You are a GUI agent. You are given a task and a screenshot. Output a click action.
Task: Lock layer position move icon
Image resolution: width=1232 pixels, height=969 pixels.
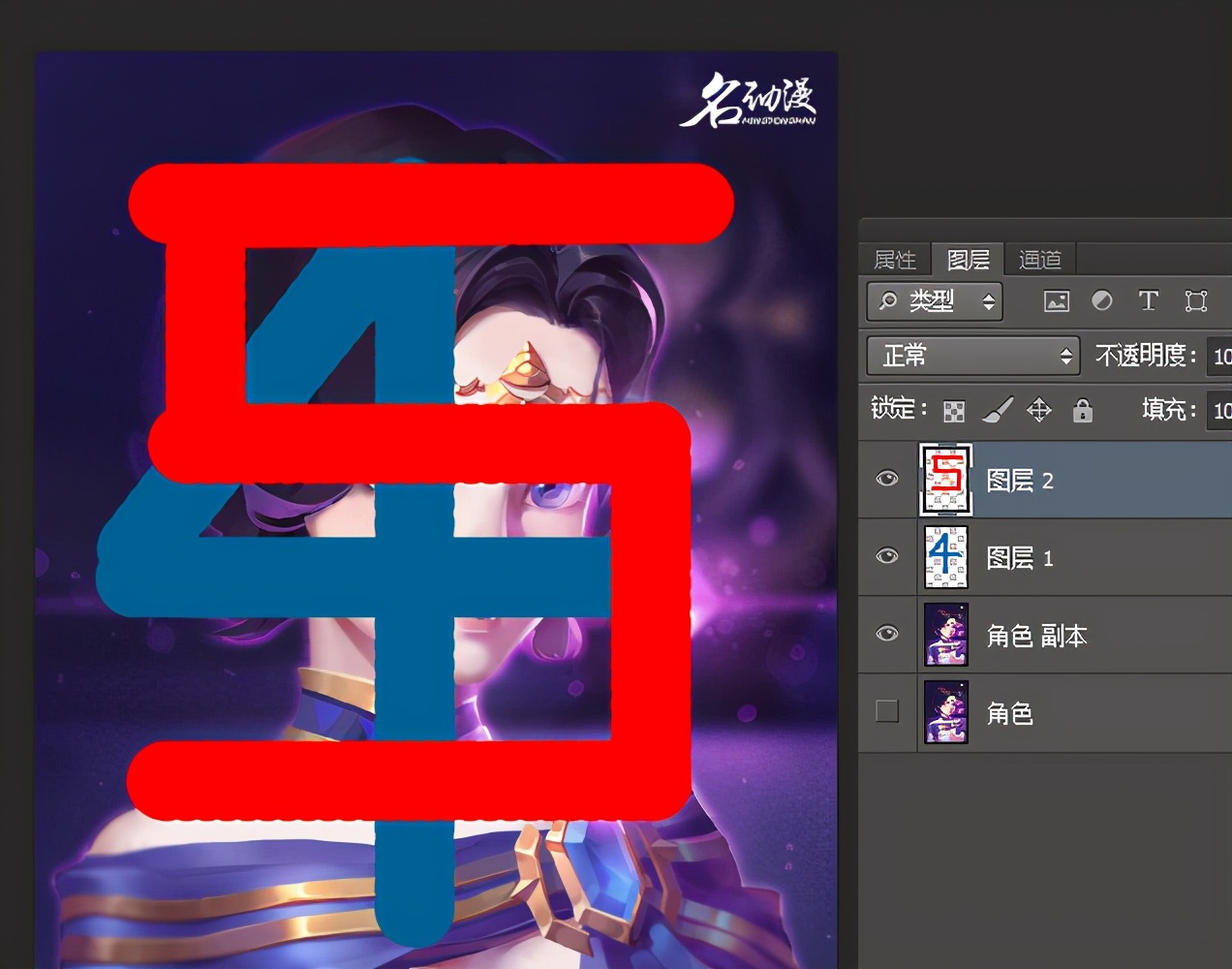click(x=1039, y=411)
